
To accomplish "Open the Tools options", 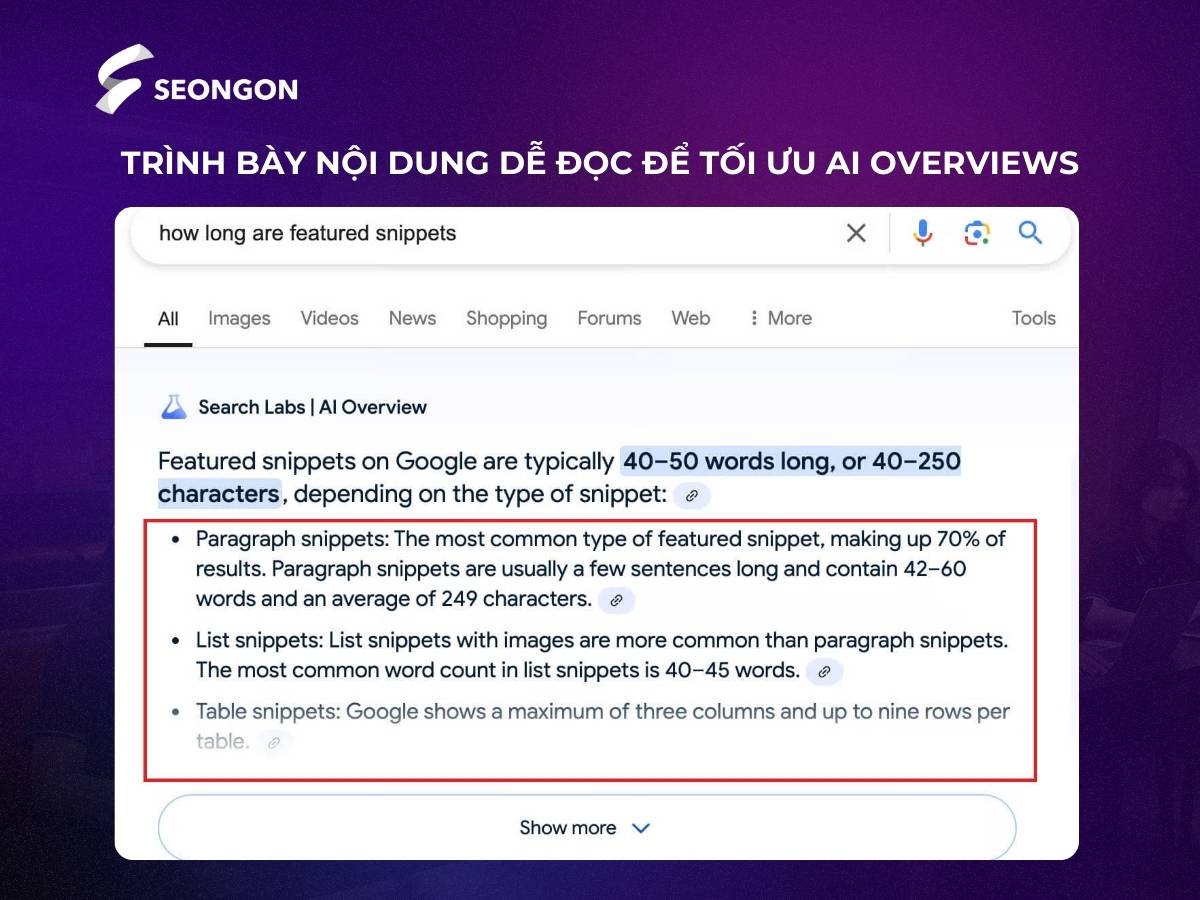I will click(x=1033, y=319).
